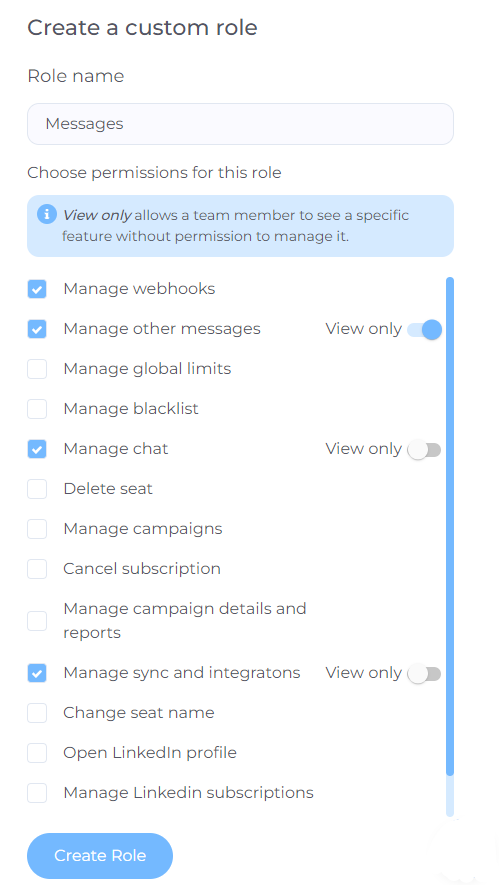Tick the Change seat name checkbox

coord(37,713)
